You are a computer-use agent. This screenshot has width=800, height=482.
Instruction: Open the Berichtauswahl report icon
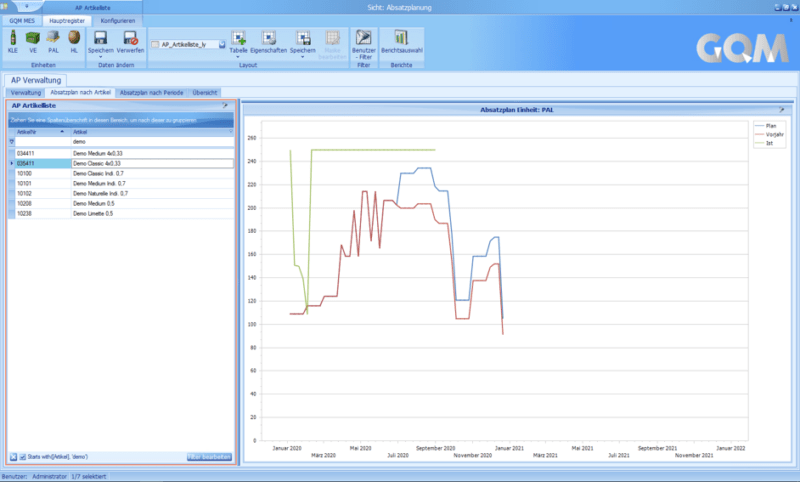pos(401,38)
